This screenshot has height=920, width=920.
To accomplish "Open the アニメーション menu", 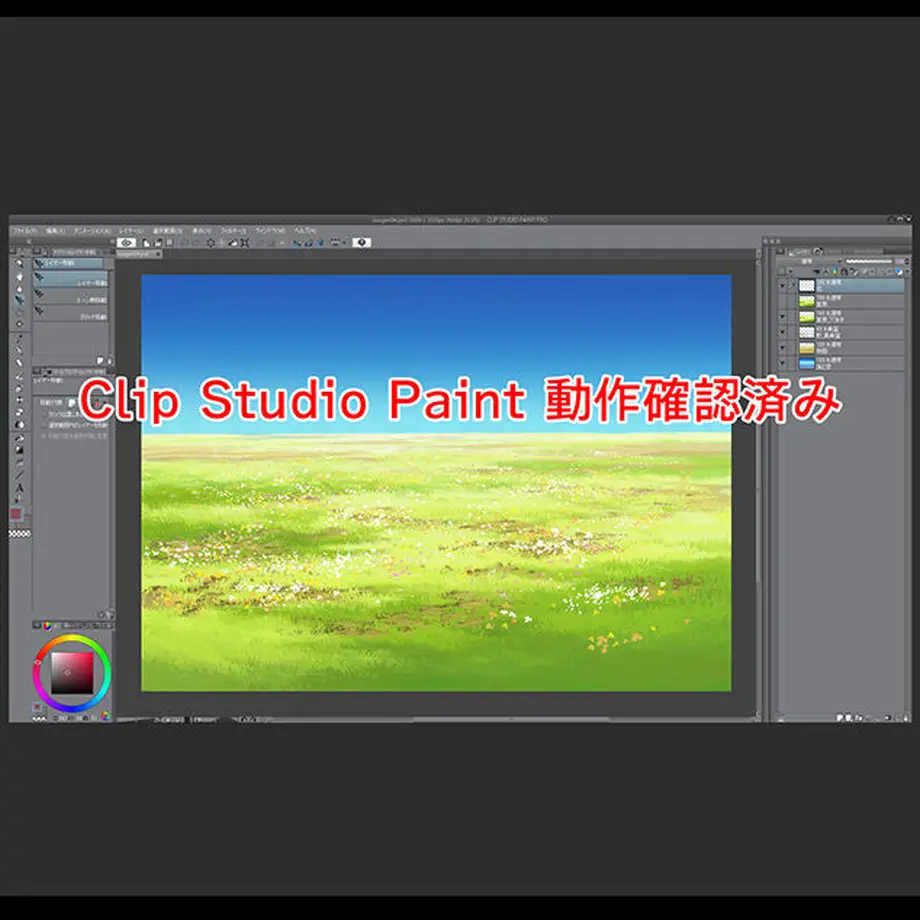I will [92, 231].
